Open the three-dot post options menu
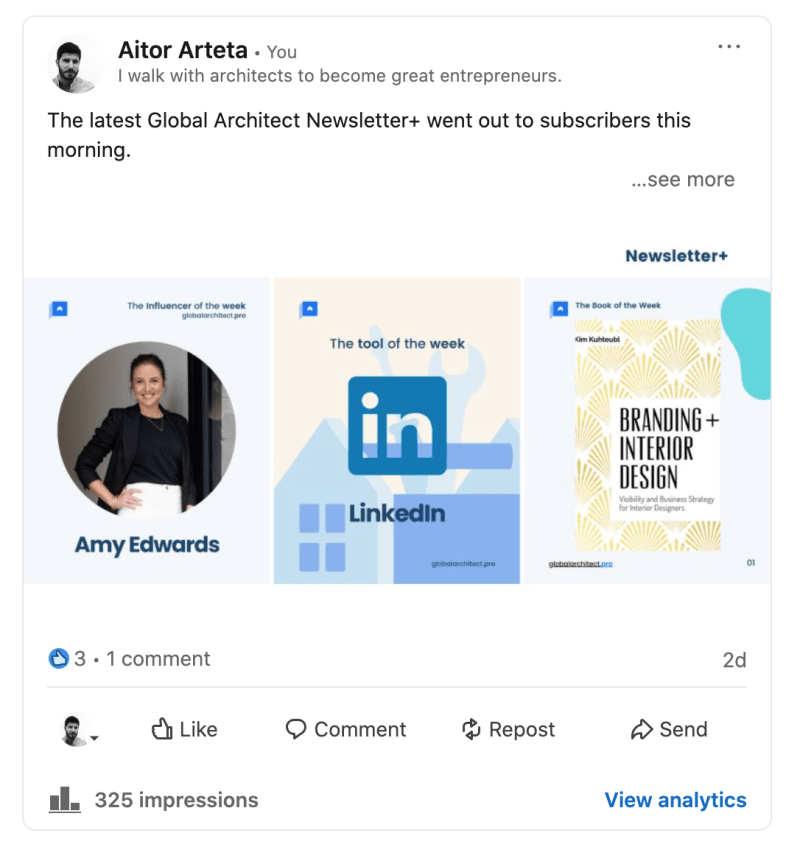 point(729,46)
